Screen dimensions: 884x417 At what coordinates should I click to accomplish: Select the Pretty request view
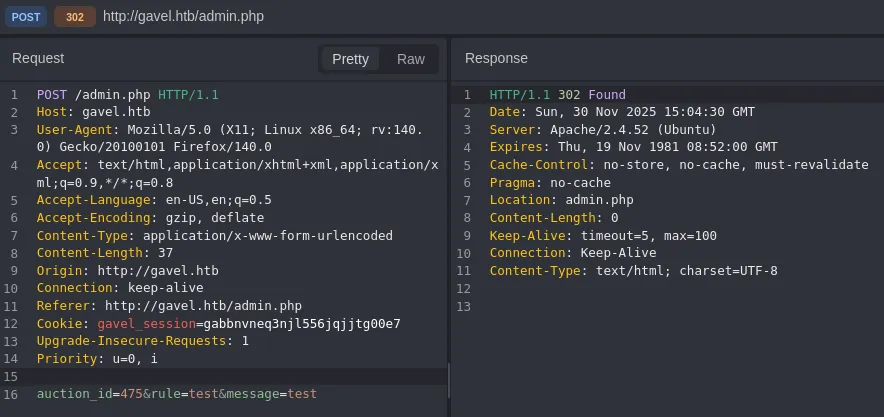350,59
